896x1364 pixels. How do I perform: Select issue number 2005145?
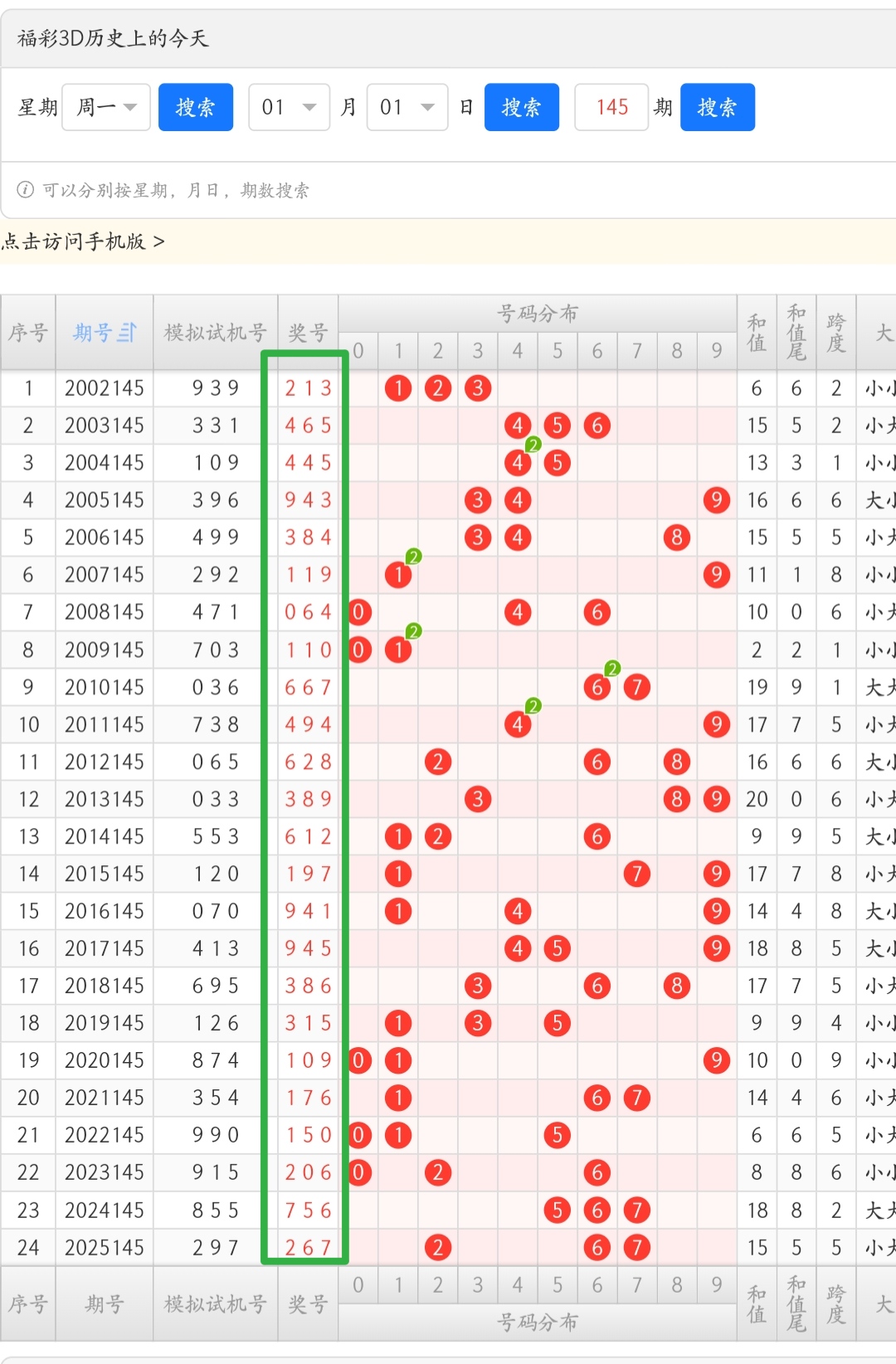point(105,500)
